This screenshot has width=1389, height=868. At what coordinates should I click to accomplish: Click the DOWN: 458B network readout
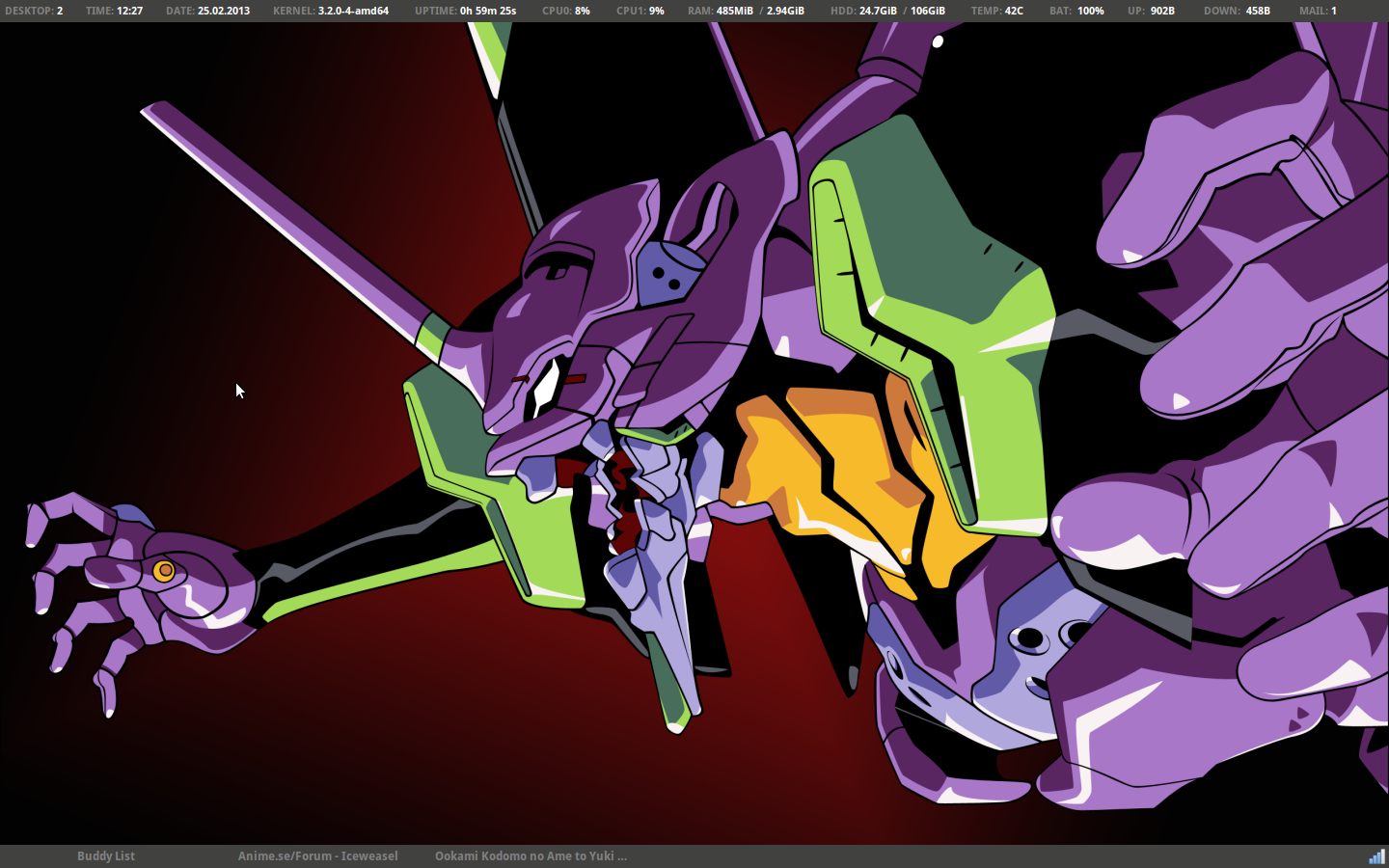[1237, 11]
